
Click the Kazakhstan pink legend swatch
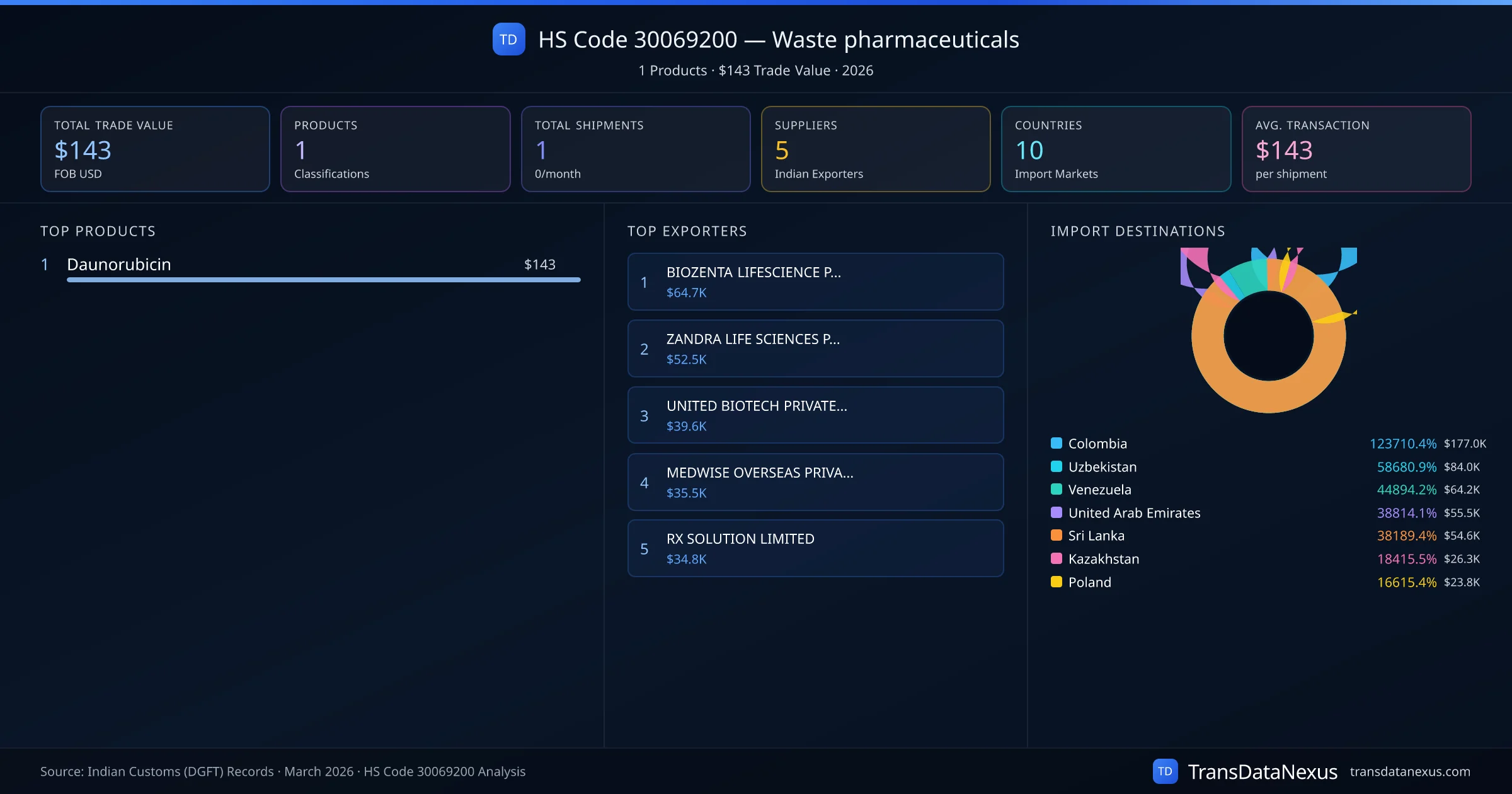(1055, 558)
